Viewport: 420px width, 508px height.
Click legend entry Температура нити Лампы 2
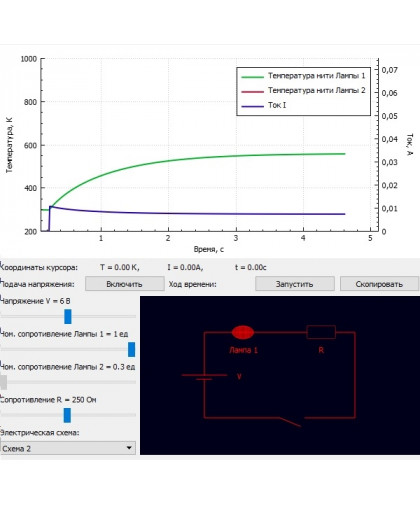(x=303, y=91)
